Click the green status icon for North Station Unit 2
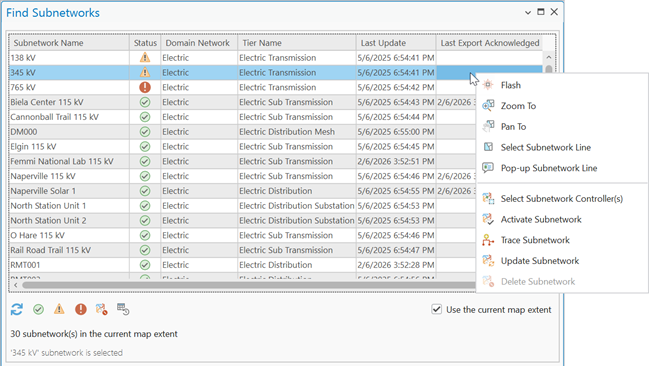649x366 pixels. [x=145, y=220]
